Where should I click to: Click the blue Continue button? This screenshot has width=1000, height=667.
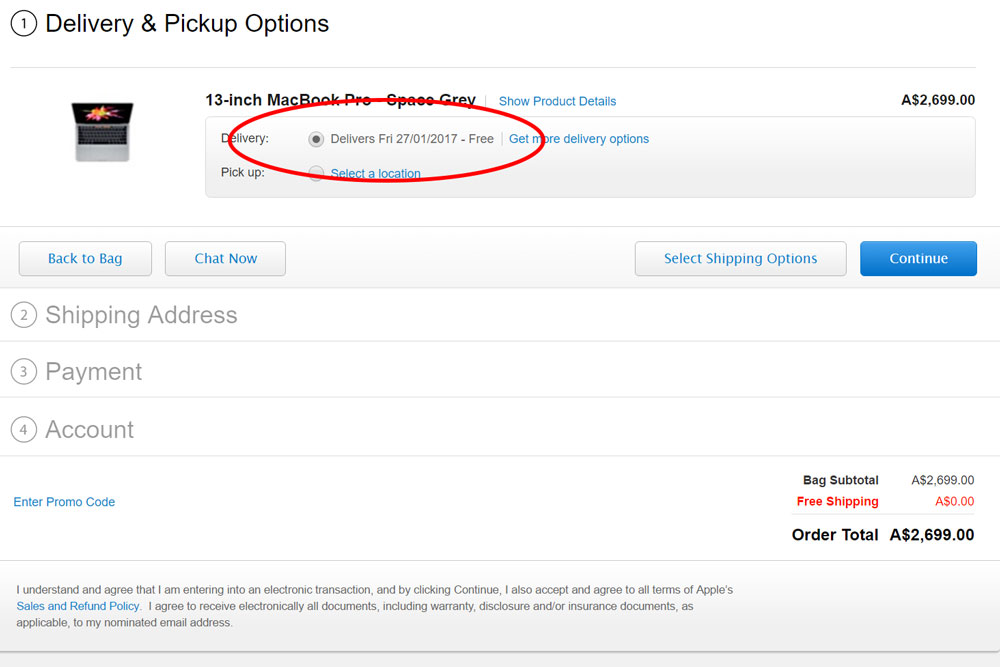pyautogui.click(x=918, y=258)
